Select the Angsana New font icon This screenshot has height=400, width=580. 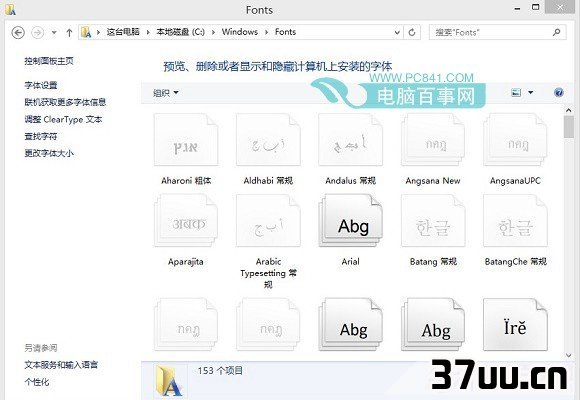433,140
